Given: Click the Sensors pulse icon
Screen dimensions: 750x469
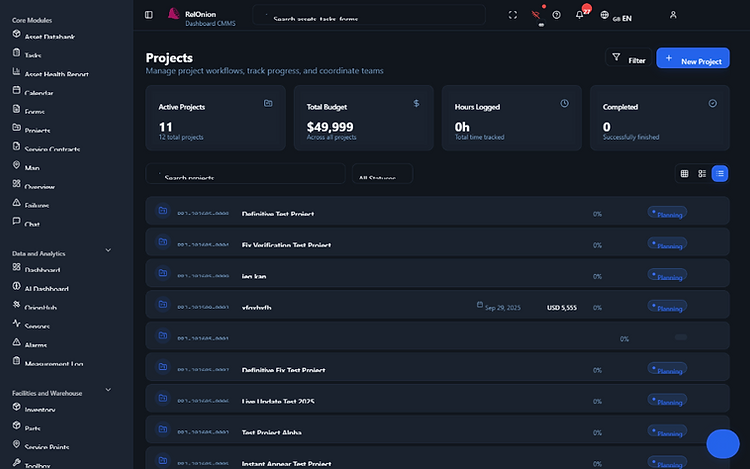Looking at the screenshot, I should (16, 323).
